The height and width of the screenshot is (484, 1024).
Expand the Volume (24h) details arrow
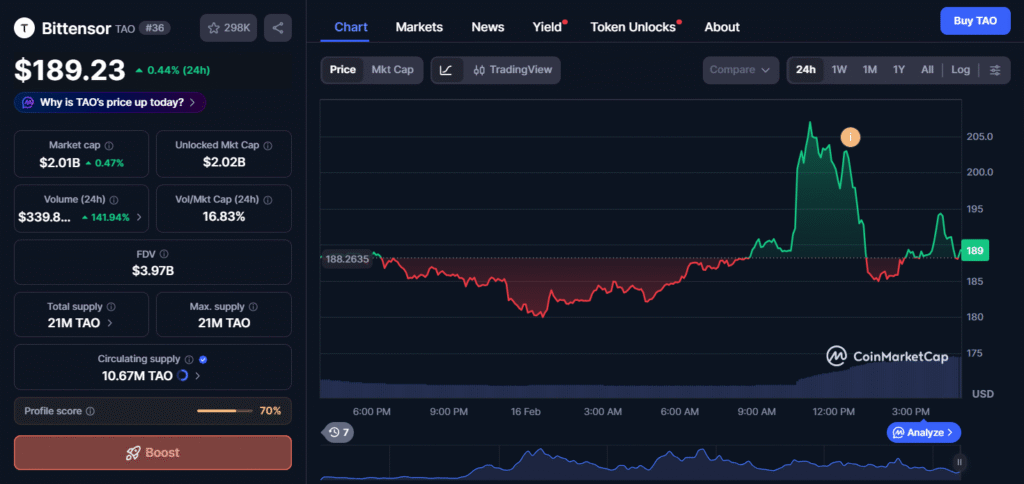point(139,217)
